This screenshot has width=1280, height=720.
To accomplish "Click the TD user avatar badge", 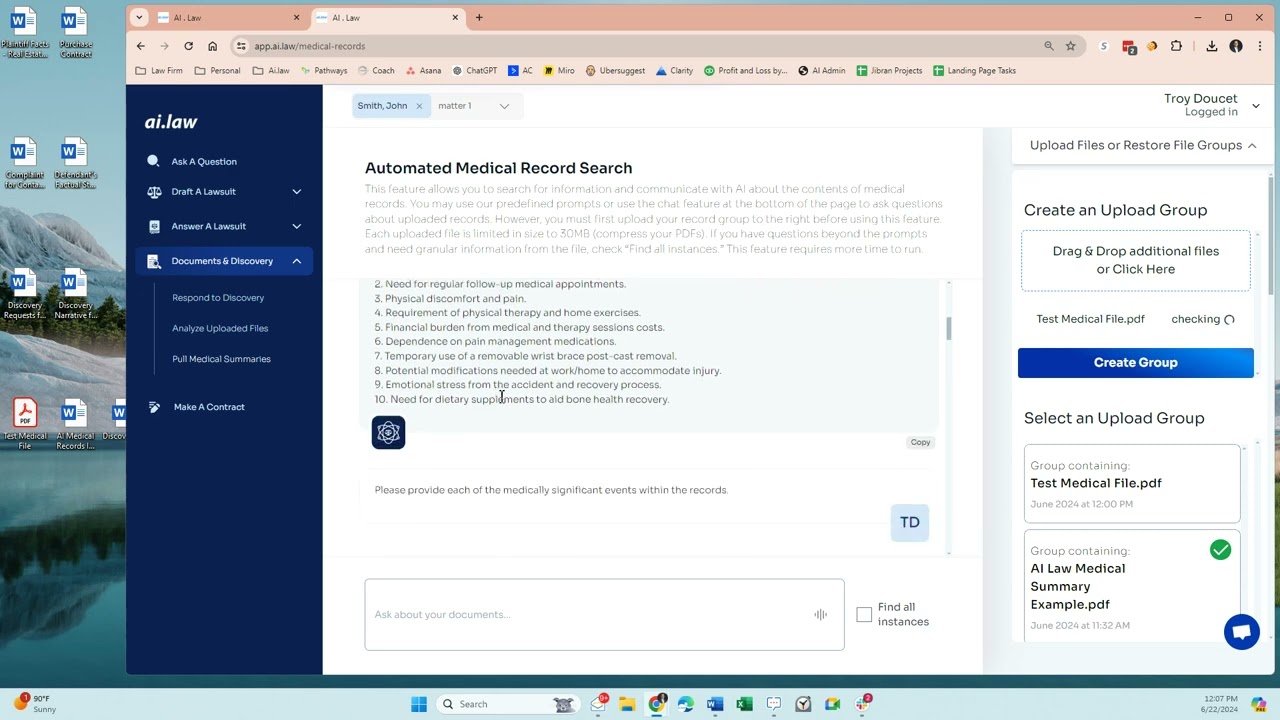I will click(x=909, y=522).
